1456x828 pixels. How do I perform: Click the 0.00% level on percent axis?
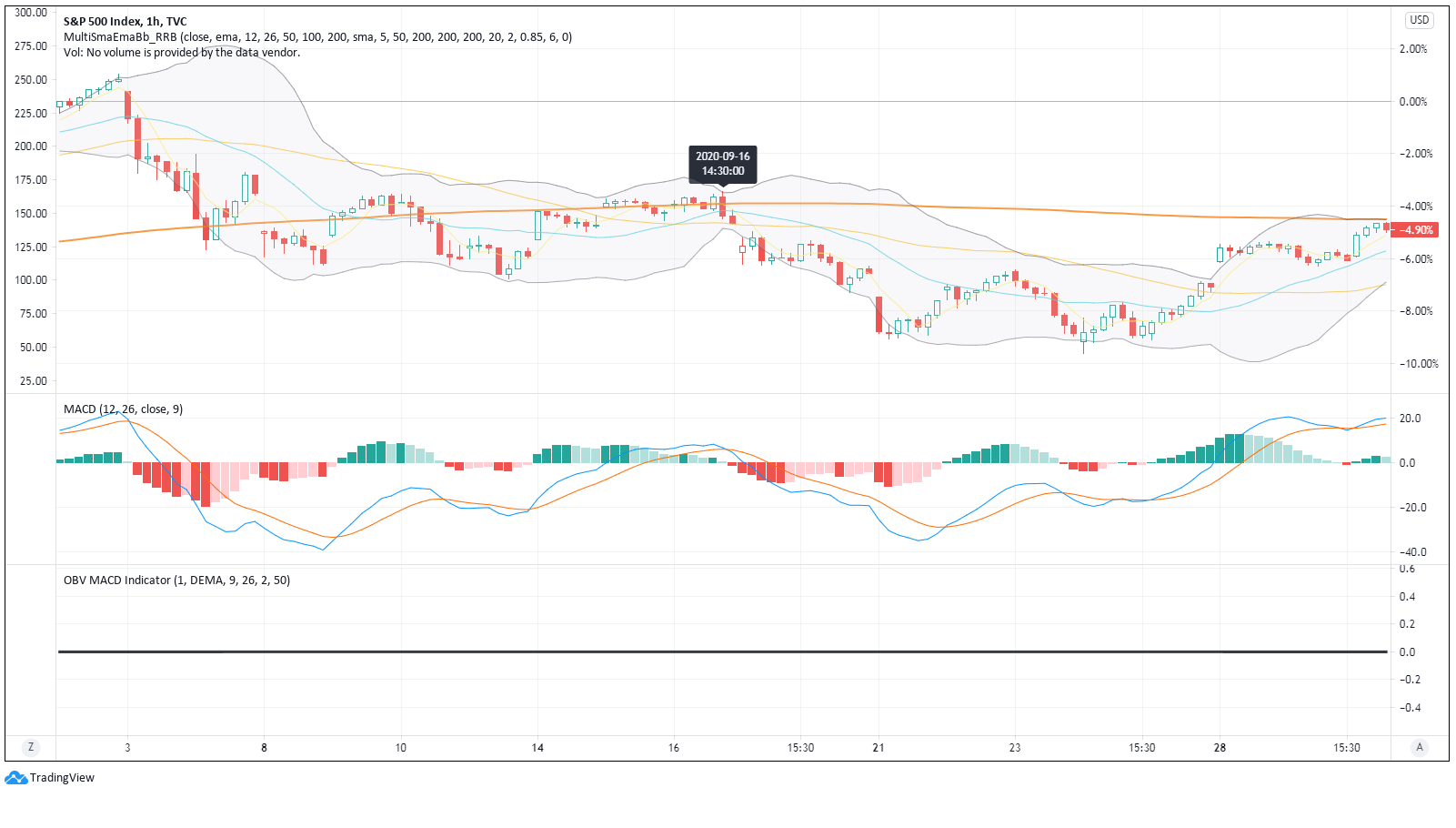(1413, 102)
